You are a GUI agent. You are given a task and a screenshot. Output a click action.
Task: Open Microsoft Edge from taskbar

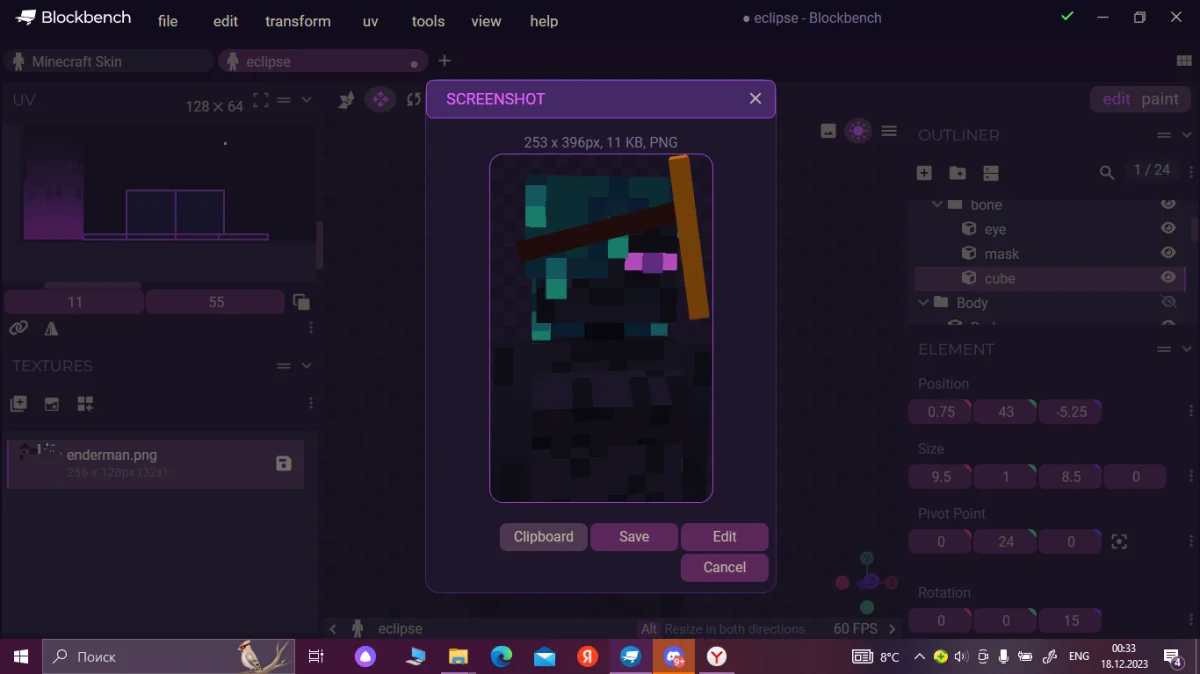click(501, 656)
